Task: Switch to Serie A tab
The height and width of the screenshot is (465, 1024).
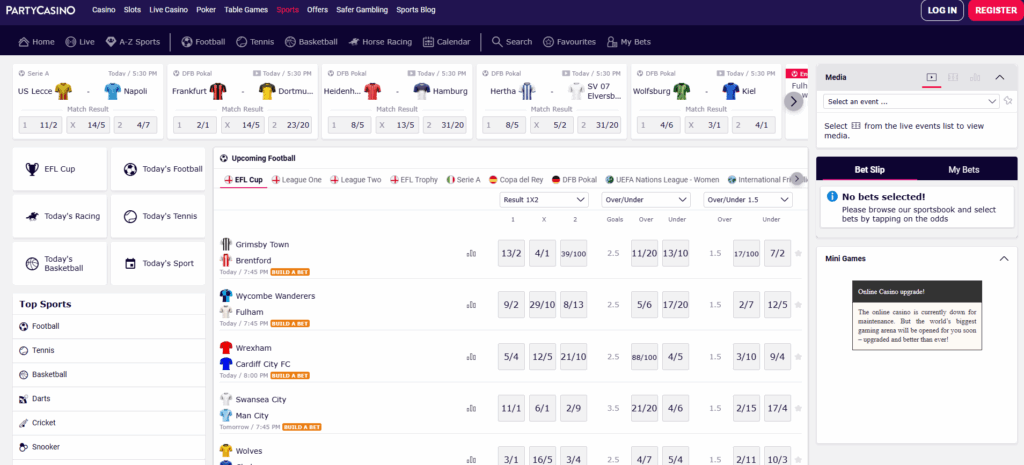Action: [464, 180]
